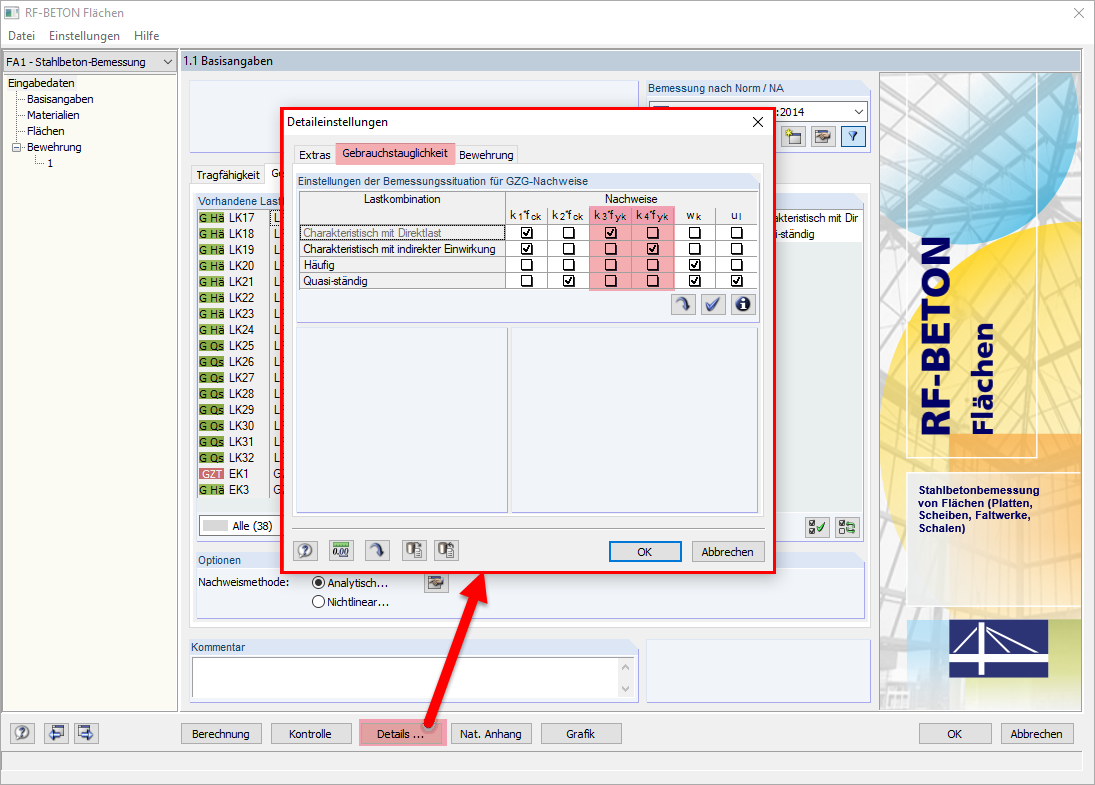
Task: Open the FA1 - Stahlbeton-Bemessung dropdown
Action: 89,61
